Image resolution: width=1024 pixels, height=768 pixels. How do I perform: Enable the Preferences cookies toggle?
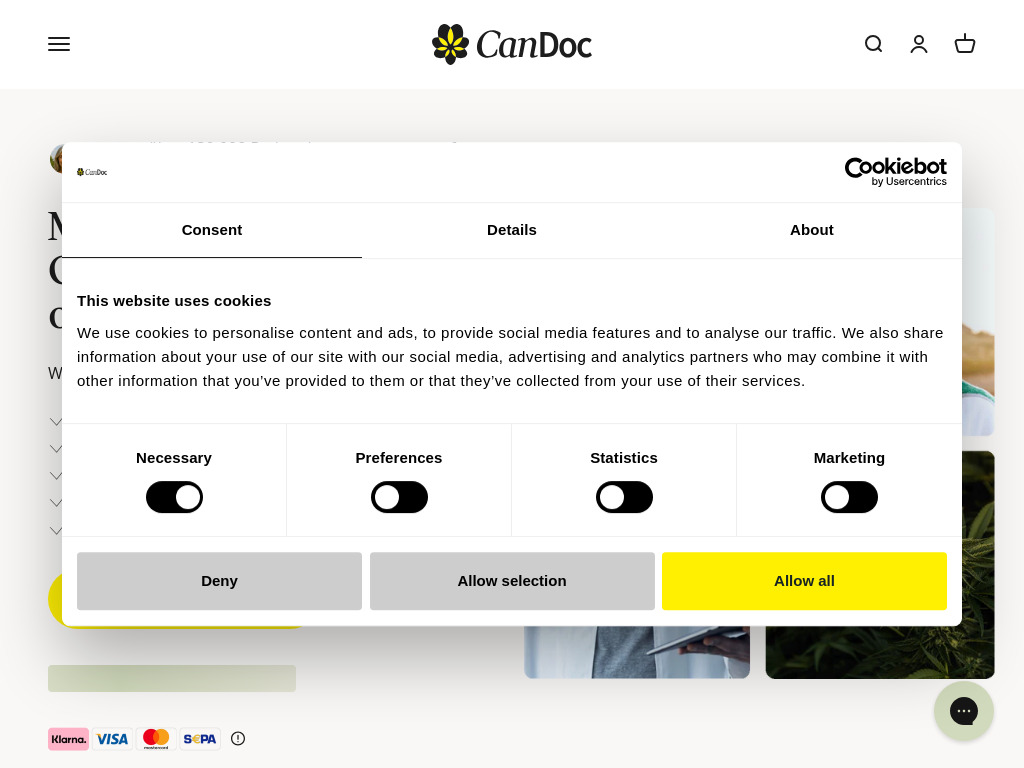click(x=399, y=497)
